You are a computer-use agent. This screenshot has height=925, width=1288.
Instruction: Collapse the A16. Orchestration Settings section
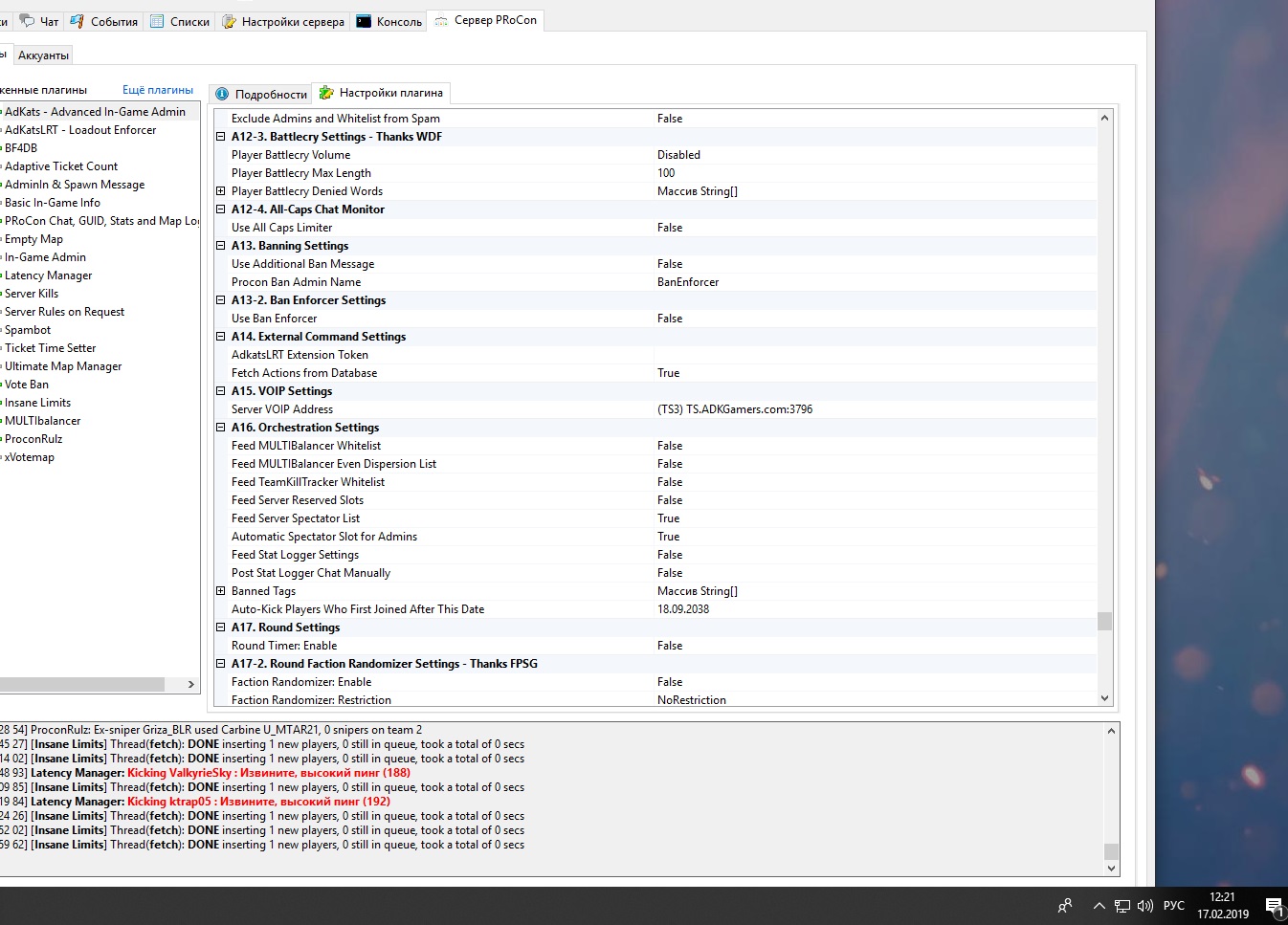(221, 428)
